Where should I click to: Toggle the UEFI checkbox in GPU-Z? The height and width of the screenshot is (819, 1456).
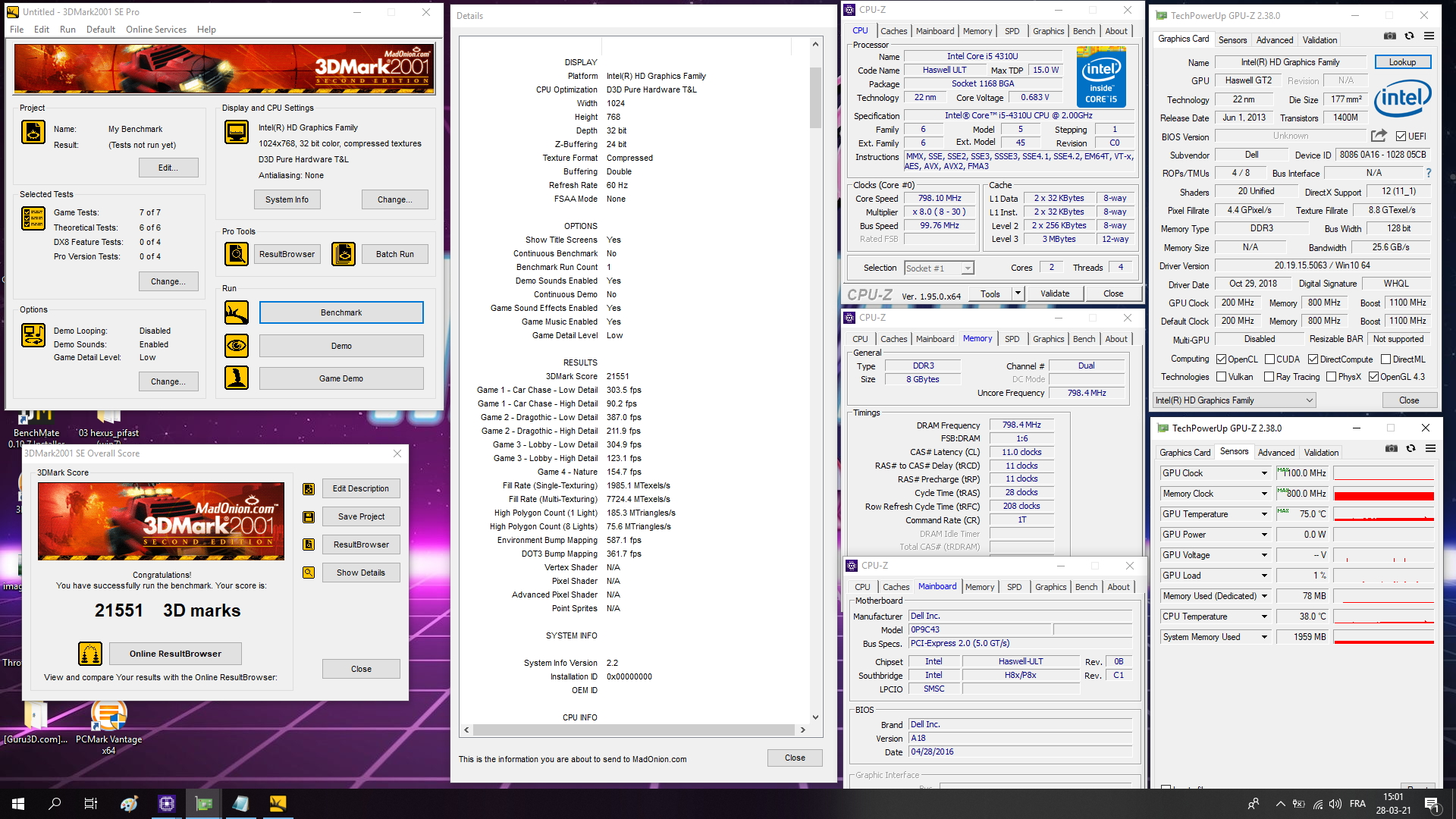pos(1401,136)
